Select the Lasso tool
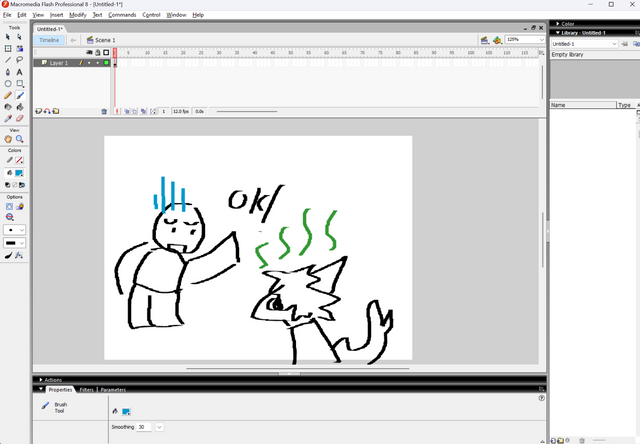This screenshot has width=640, height=444. [20, 60]
